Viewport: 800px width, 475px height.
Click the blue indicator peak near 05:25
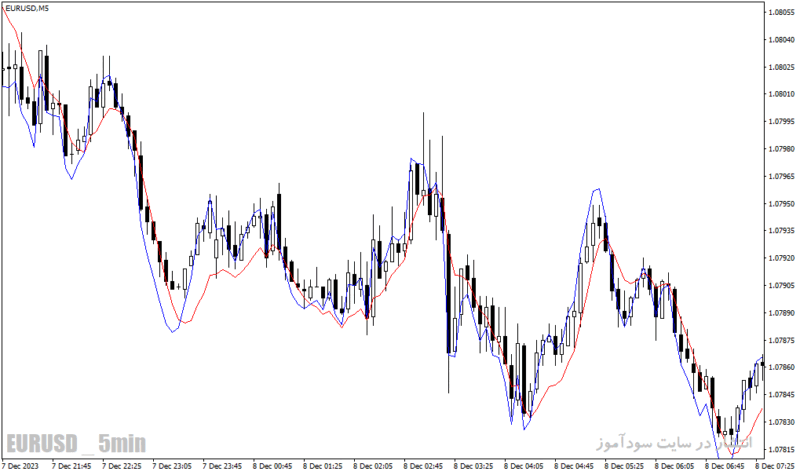[596, 190]
